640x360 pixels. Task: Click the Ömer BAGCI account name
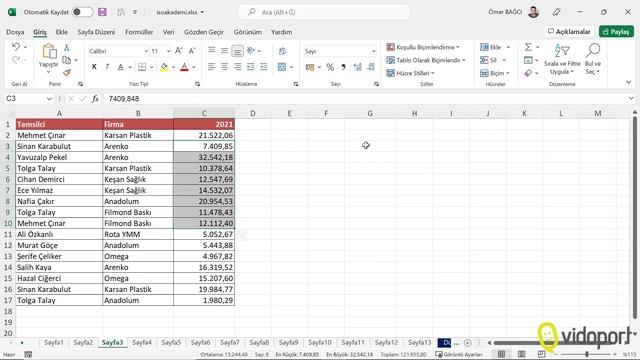pos(505,12)
